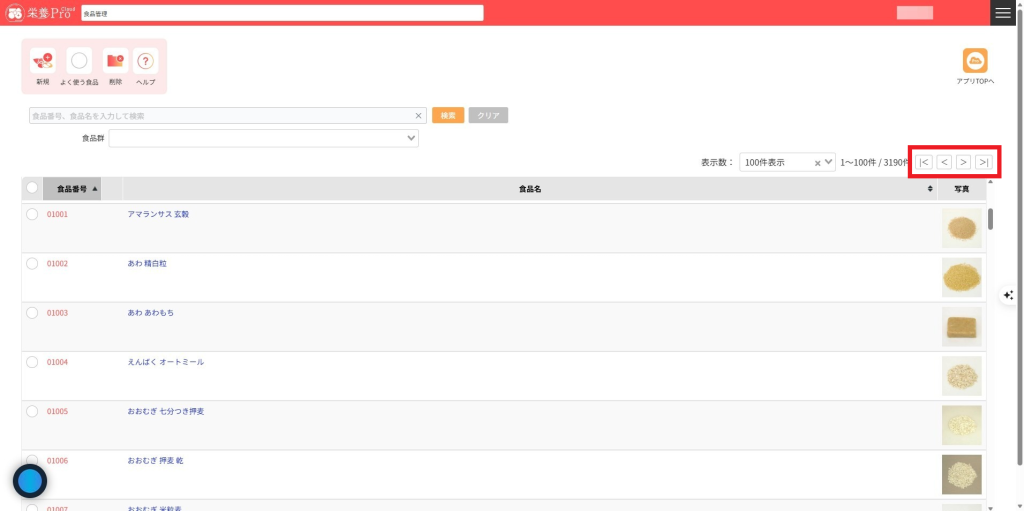Click the 削除 delete icon
Viewport: 1024px width, 511px height.
(115, 62)
